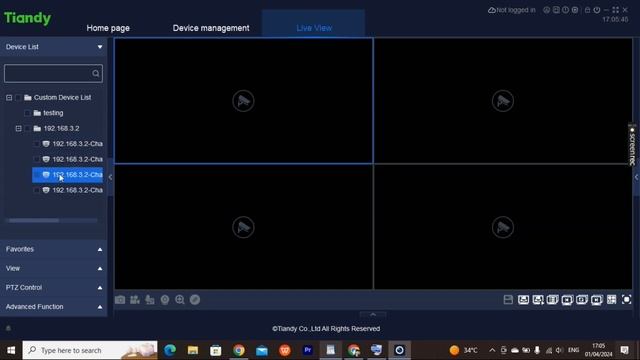Click the 34°C weather widget
Screen dimensions: 640x360
tap(464, 350)
